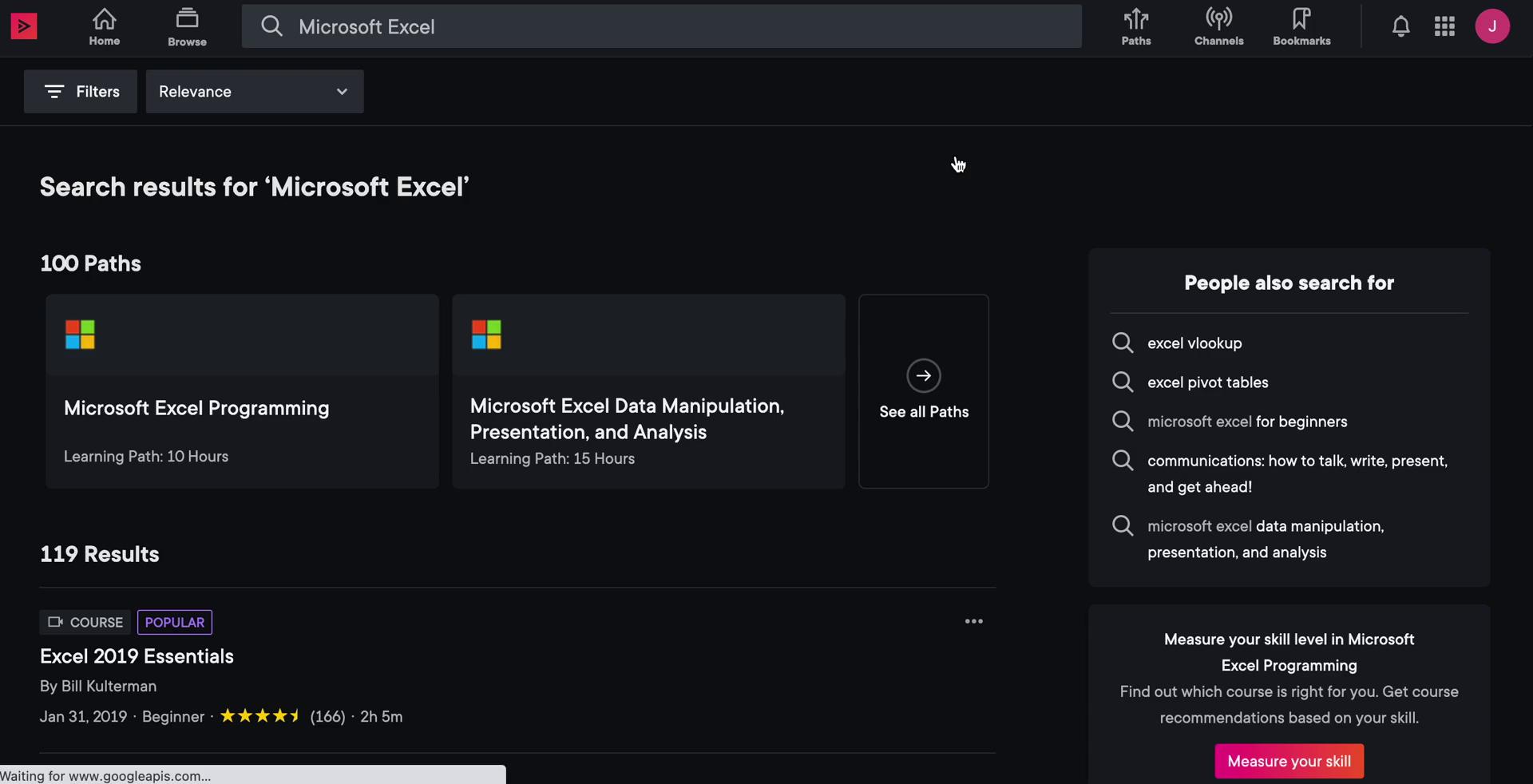The width and height of the screenshot is (1533, 784).
Task: Click the '119 Results' heading
Action: (100, 554)
